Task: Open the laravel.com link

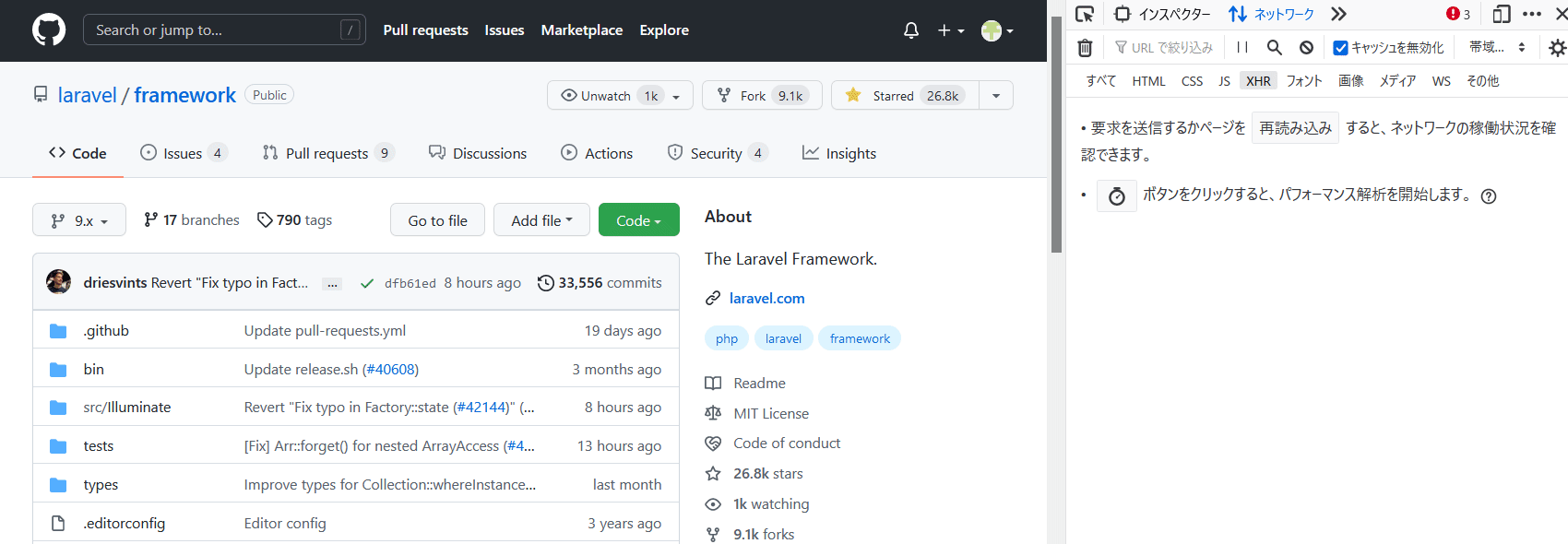Action: pos(766,298)
